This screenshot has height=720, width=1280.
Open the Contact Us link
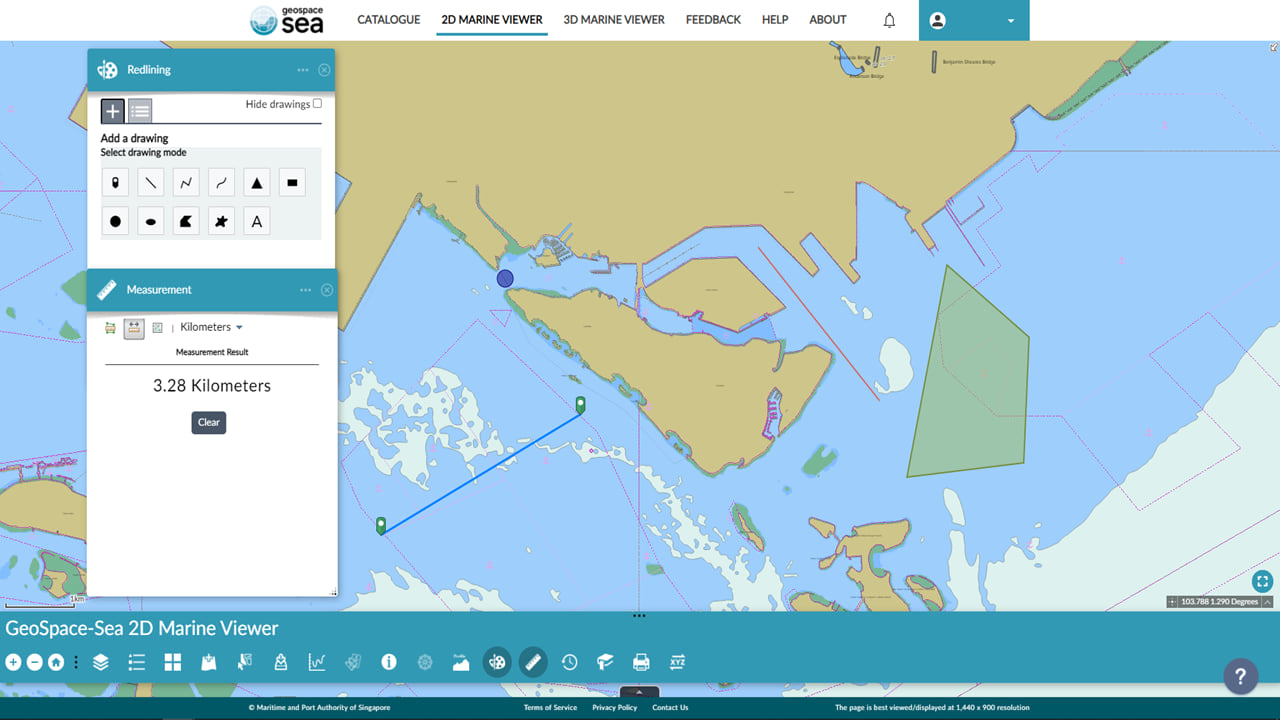(670, 708)
